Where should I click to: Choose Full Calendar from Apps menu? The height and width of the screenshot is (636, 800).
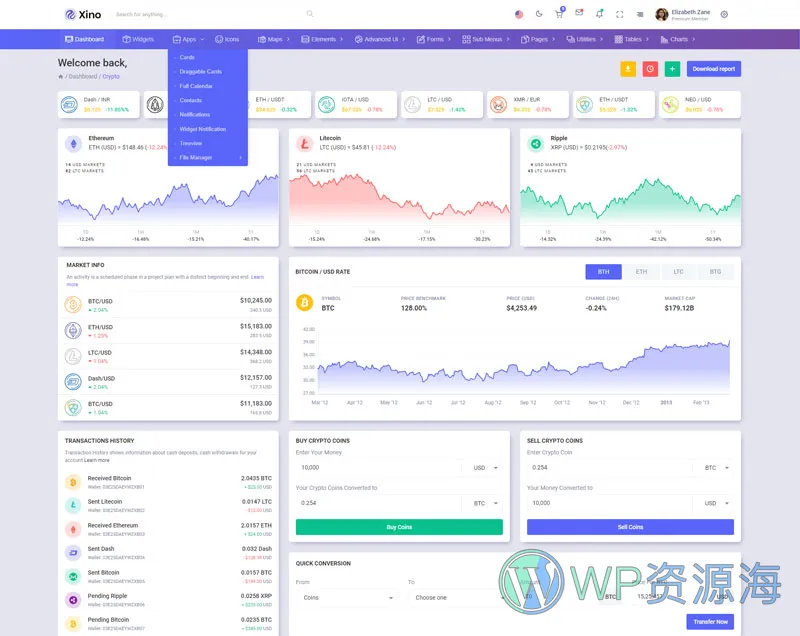(196, 86)
